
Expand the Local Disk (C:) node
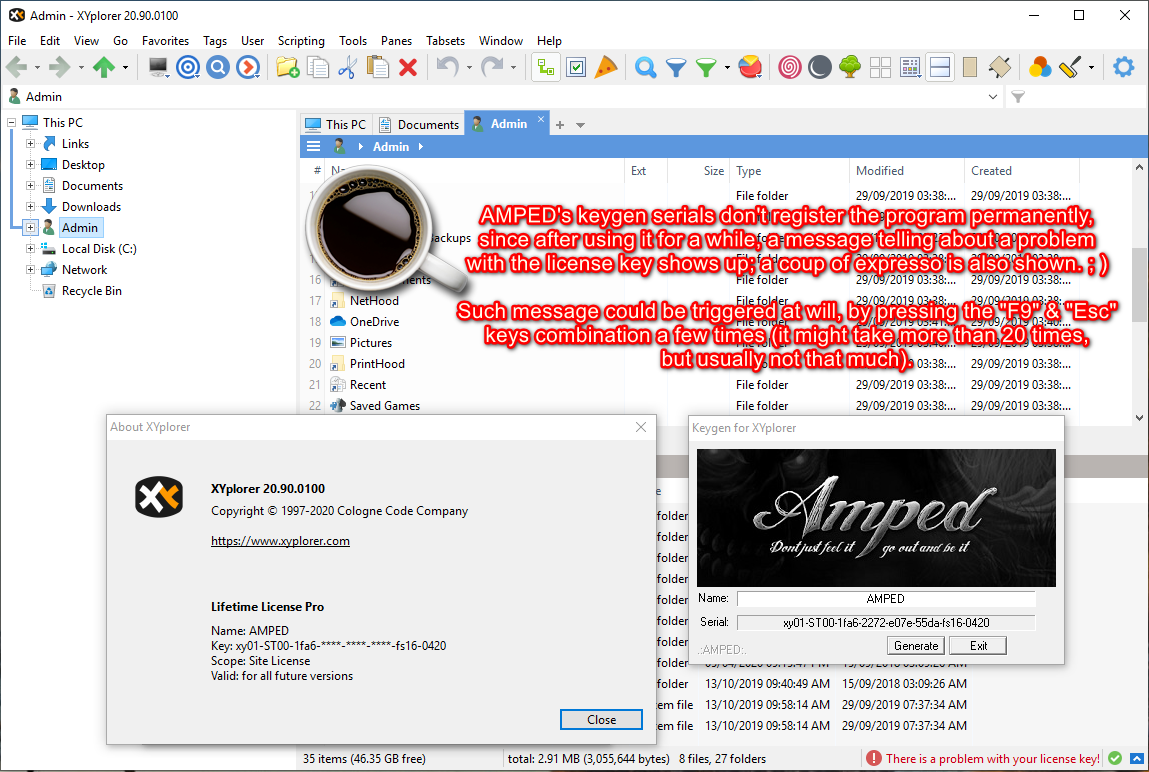pos(30,248)
